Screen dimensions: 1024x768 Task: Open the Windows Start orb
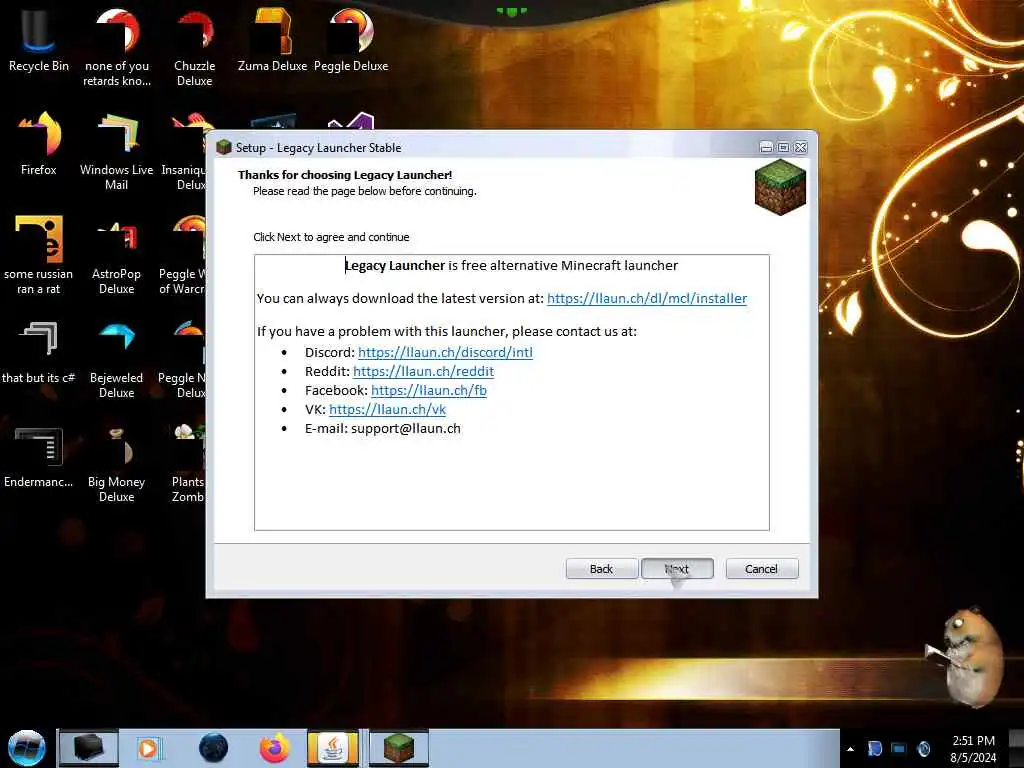coord(27,748)
